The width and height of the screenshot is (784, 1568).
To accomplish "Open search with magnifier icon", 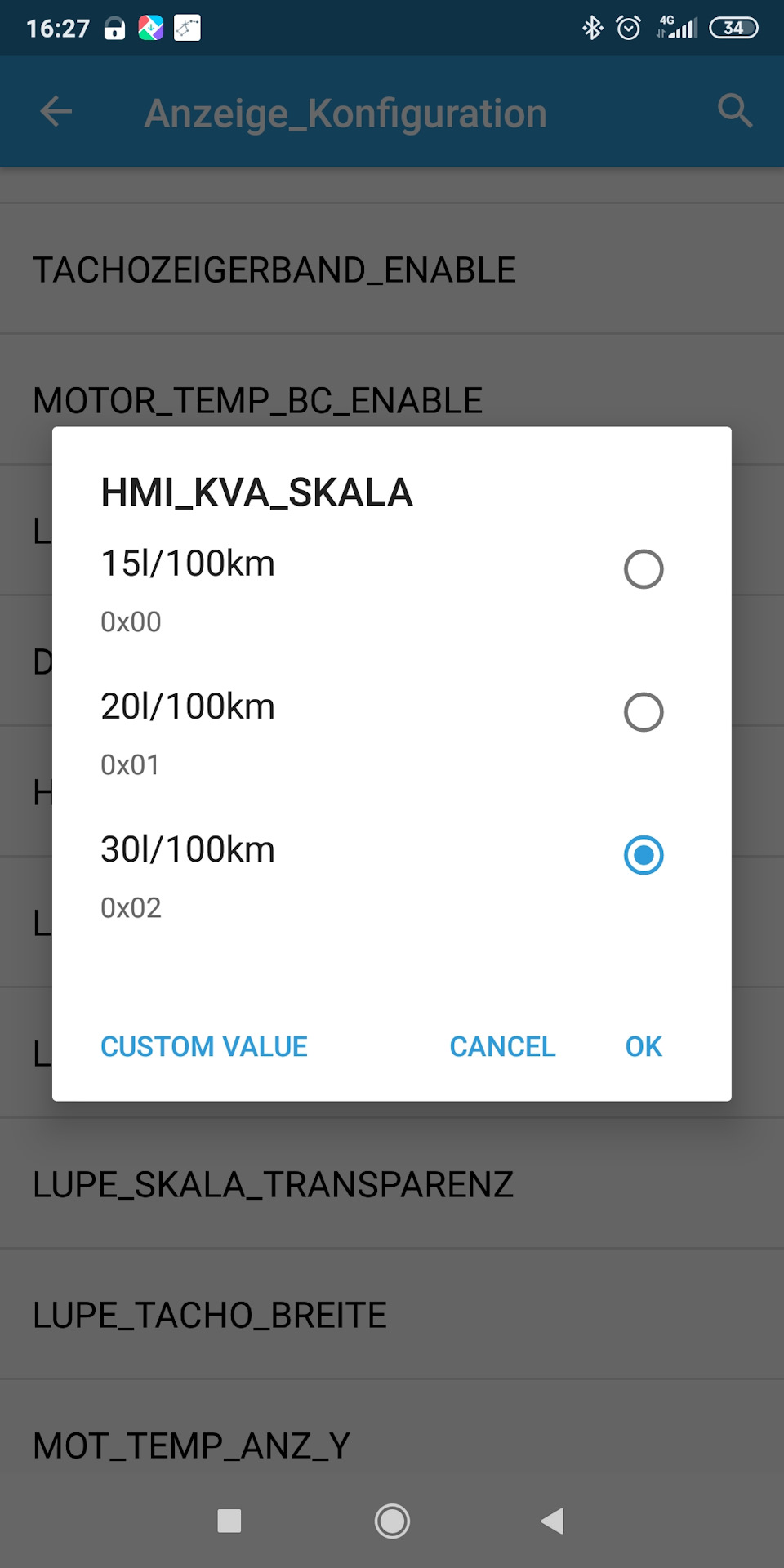I will tap(735, 110).
